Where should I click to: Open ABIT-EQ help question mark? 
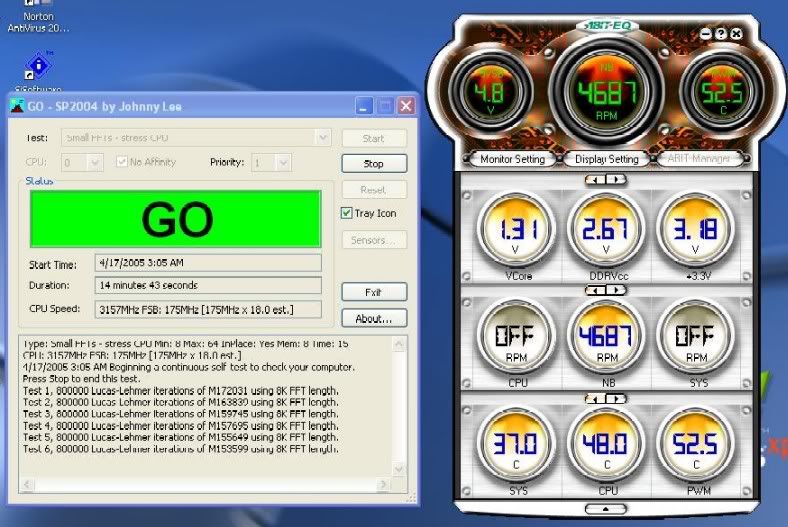(x=721, y=34)
